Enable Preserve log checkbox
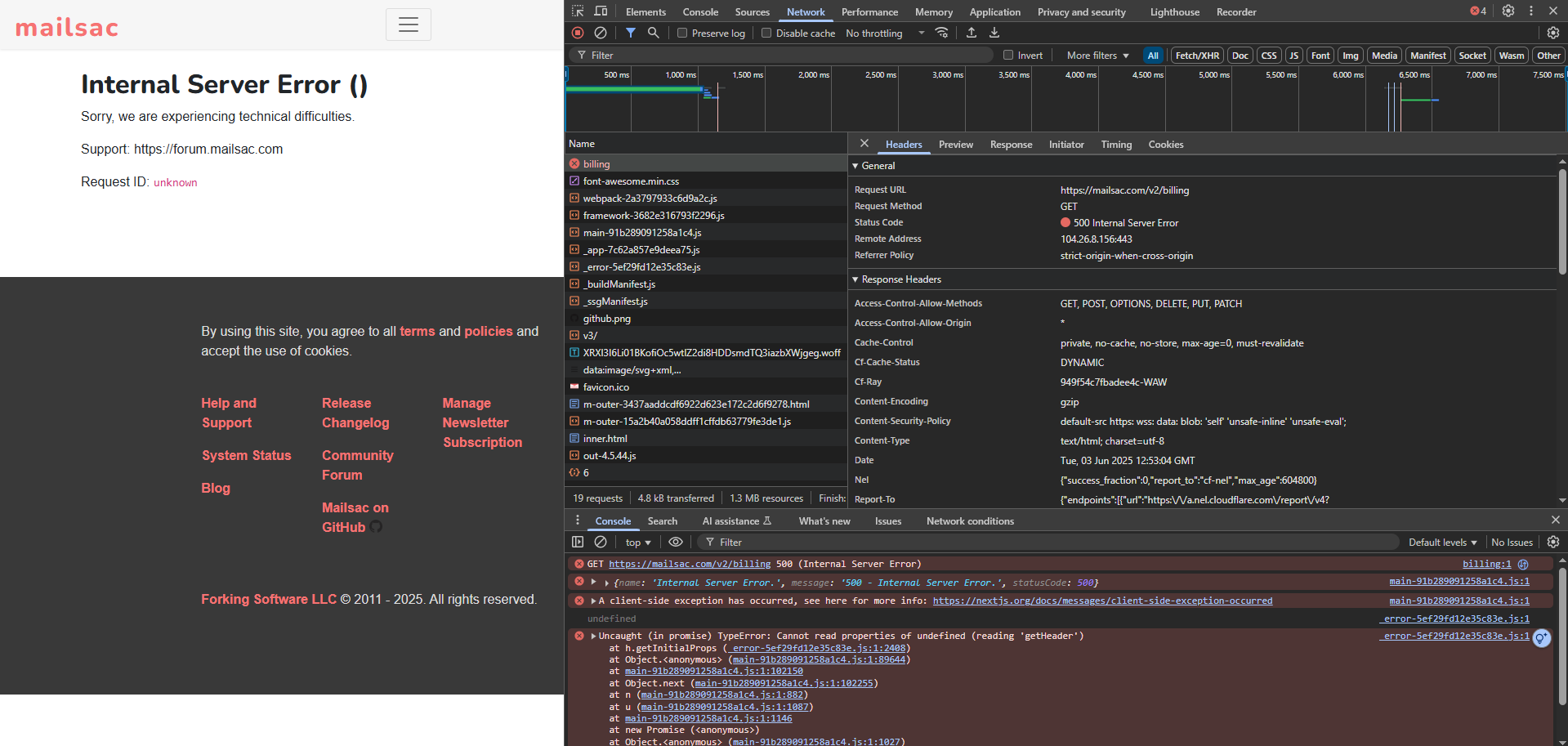This screenshot has width=1568, height=746. click(682, 33)
